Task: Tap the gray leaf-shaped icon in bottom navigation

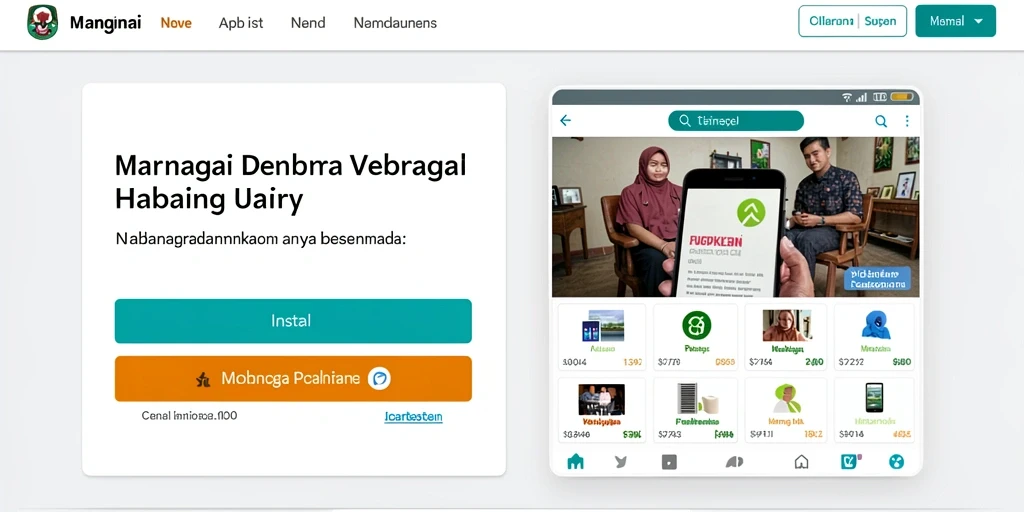Action: 734,462
